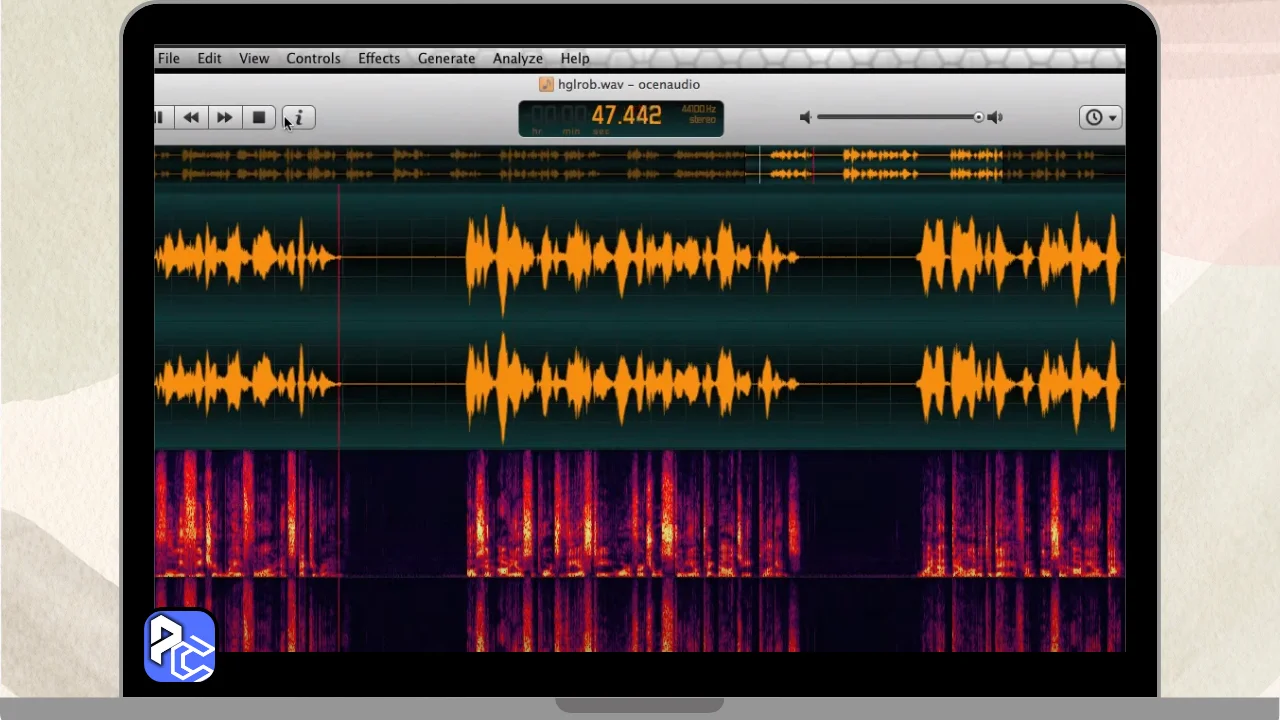The height and width of the screenshot is (720, 1280).
Task: Open the clock history dropdown
Action: pyautogui.click(x=1100, y=118)
